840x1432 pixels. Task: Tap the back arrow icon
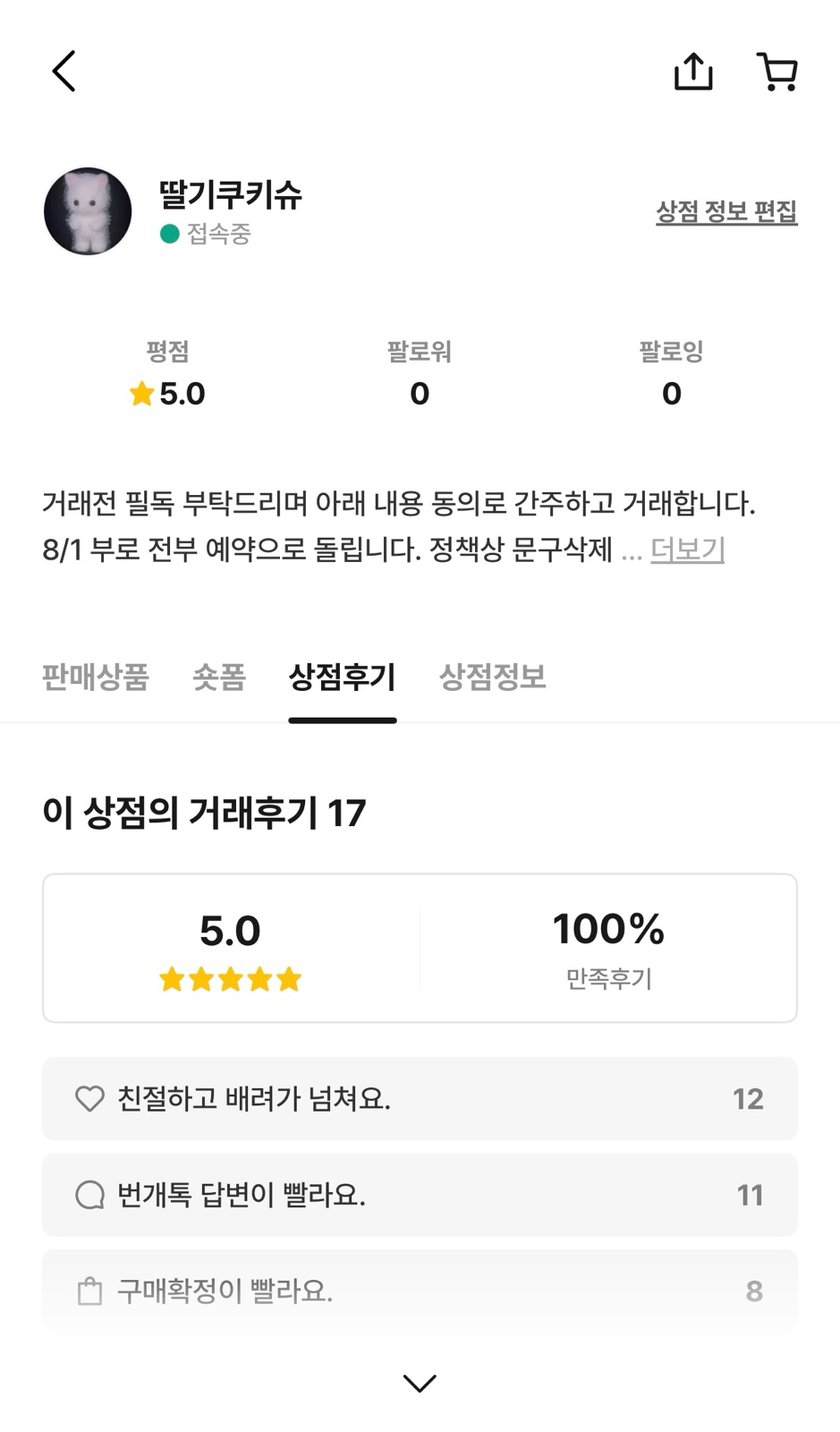[x=64, y=72]
